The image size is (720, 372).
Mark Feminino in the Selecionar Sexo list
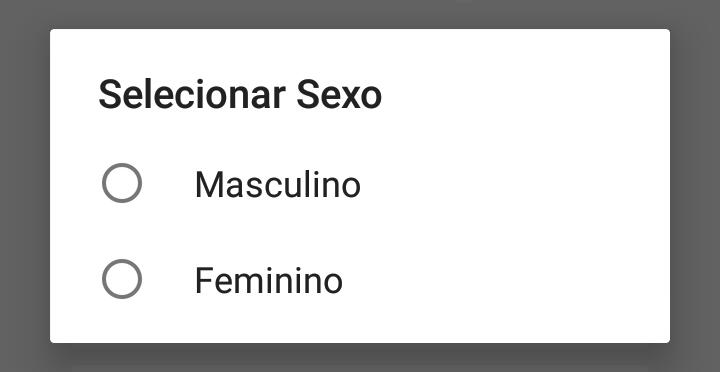(x=360, y=279)
